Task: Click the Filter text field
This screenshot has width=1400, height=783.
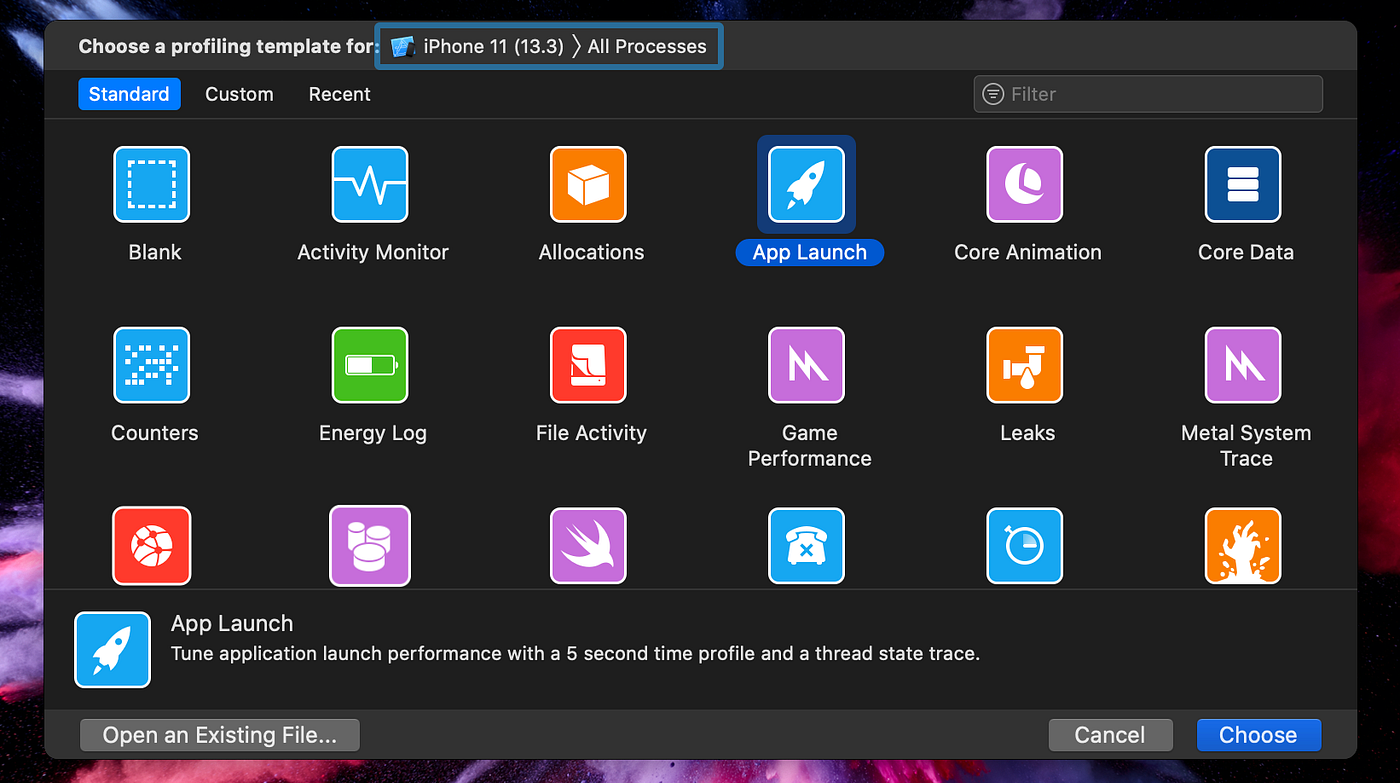Action: [x=1148, y=94]
